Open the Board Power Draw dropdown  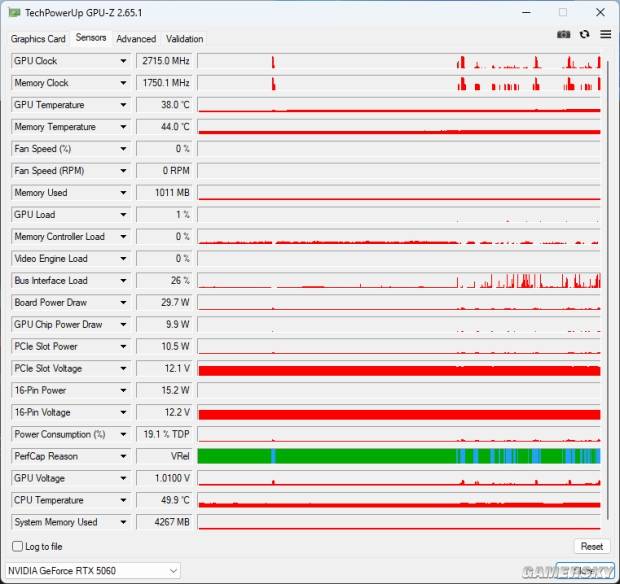click(x=123, y=302)
